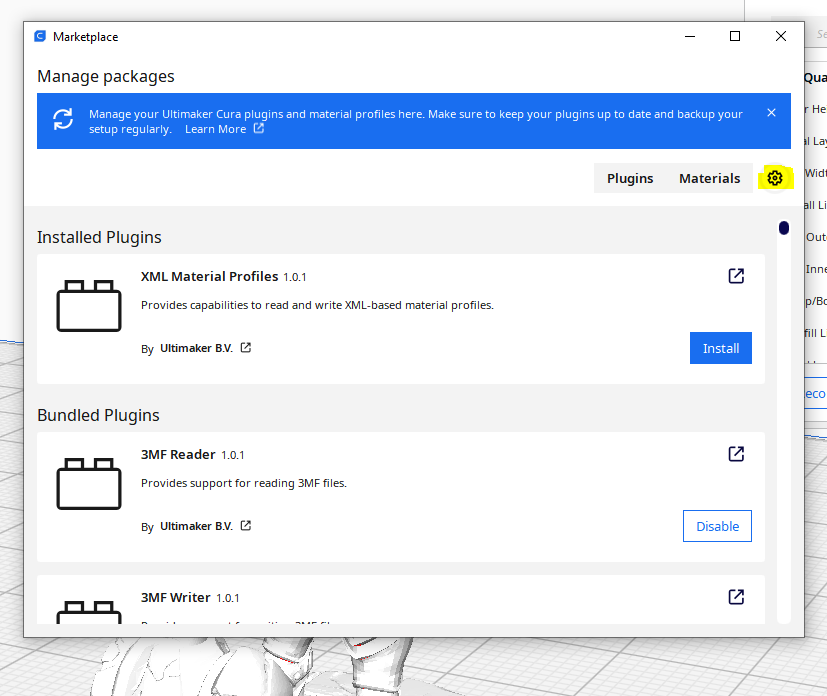Click author external icon in 3MF Reader card

(x=246, y=526)
